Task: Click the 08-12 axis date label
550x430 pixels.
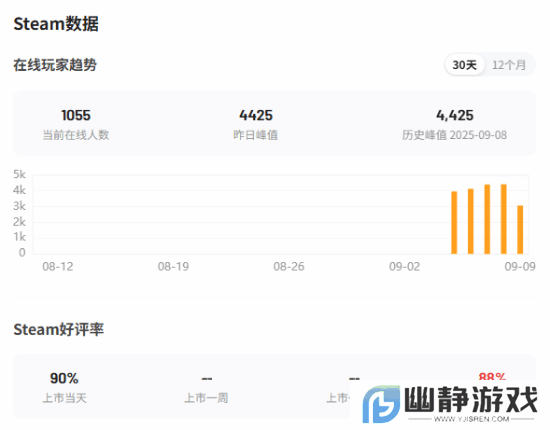Action: point(58,267)
